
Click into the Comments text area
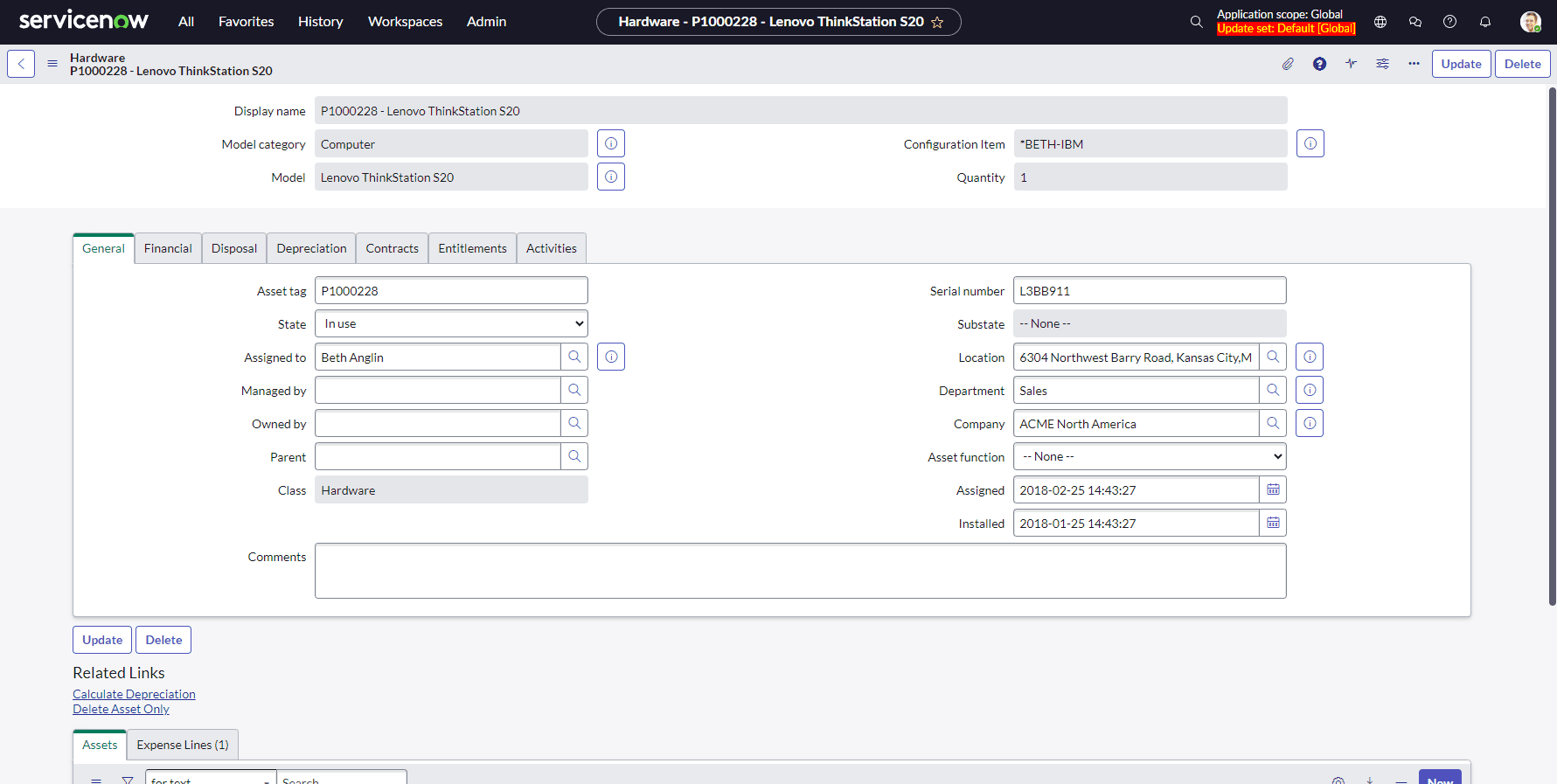[x=800, y=571]
